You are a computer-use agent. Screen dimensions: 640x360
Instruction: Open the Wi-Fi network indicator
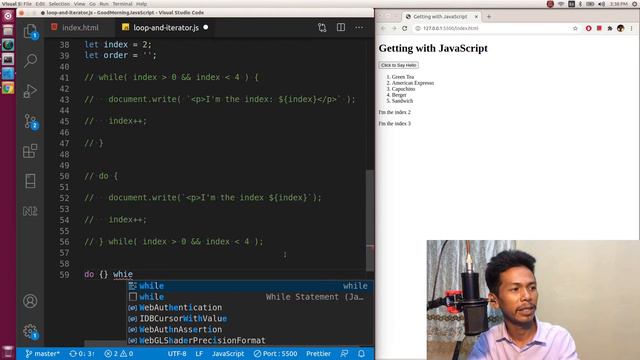pyautogui.click(x=561, y=4)
